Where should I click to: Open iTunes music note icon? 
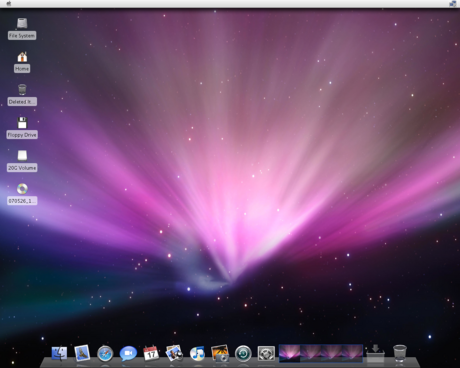point(197,353)
